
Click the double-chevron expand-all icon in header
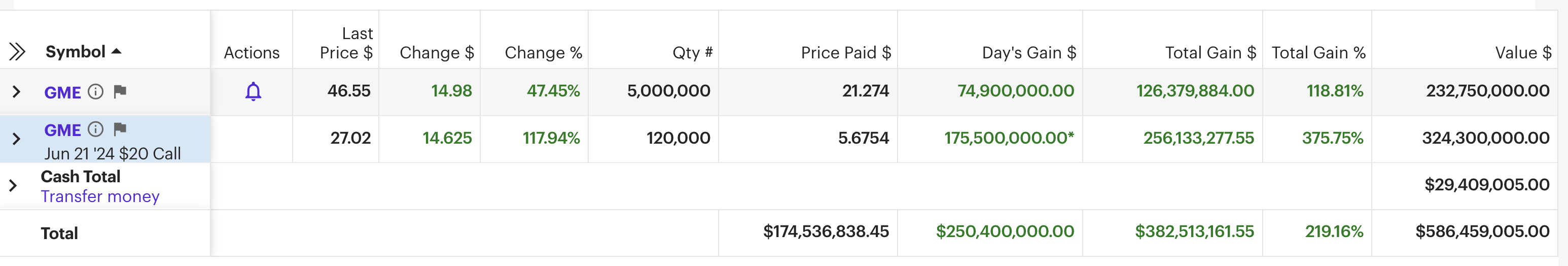tap(17, 52)
